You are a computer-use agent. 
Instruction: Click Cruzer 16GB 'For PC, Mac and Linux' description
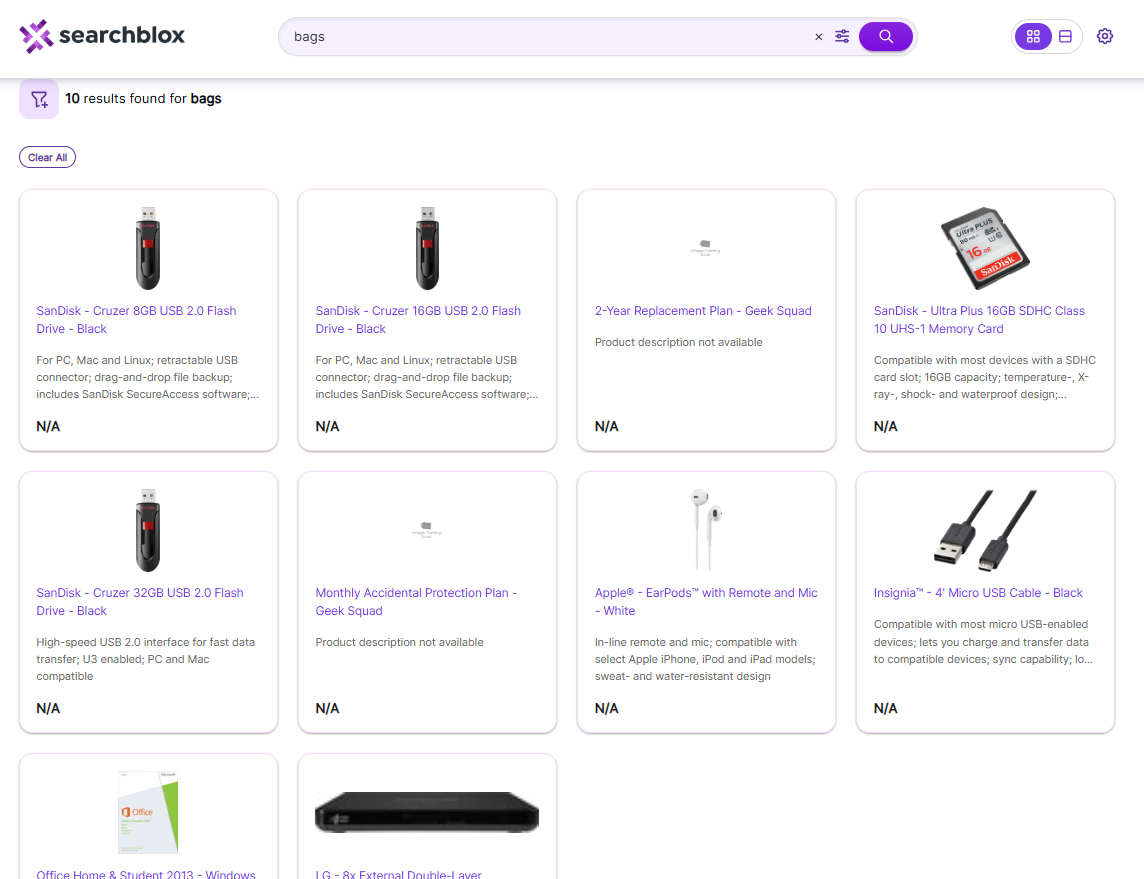(427, 377)
